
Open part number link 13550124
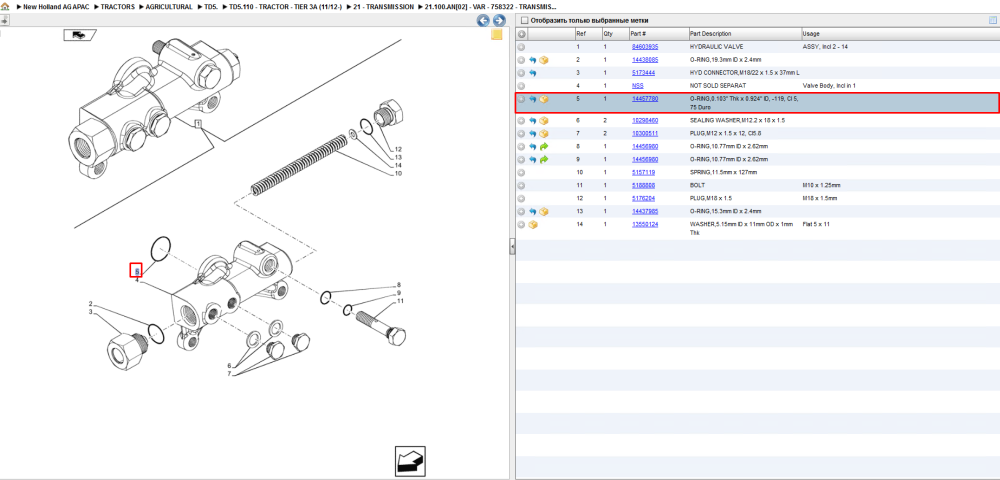tap(645, 224)
